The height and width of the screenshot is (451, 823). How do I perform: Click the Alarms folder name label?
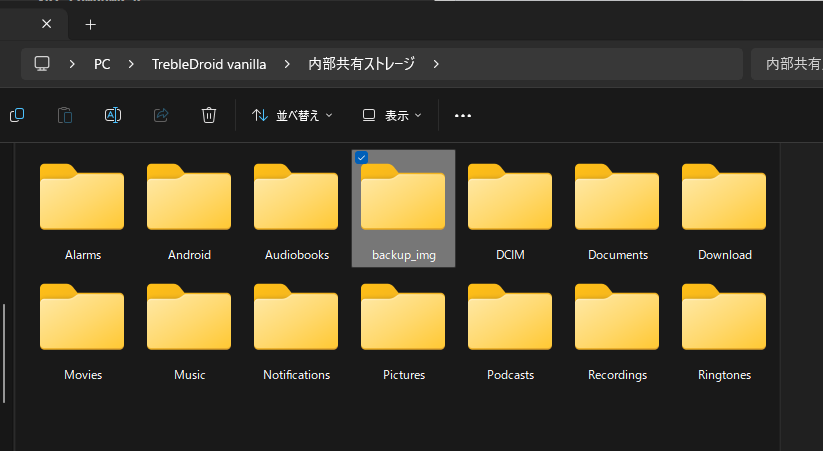point(83,255)
